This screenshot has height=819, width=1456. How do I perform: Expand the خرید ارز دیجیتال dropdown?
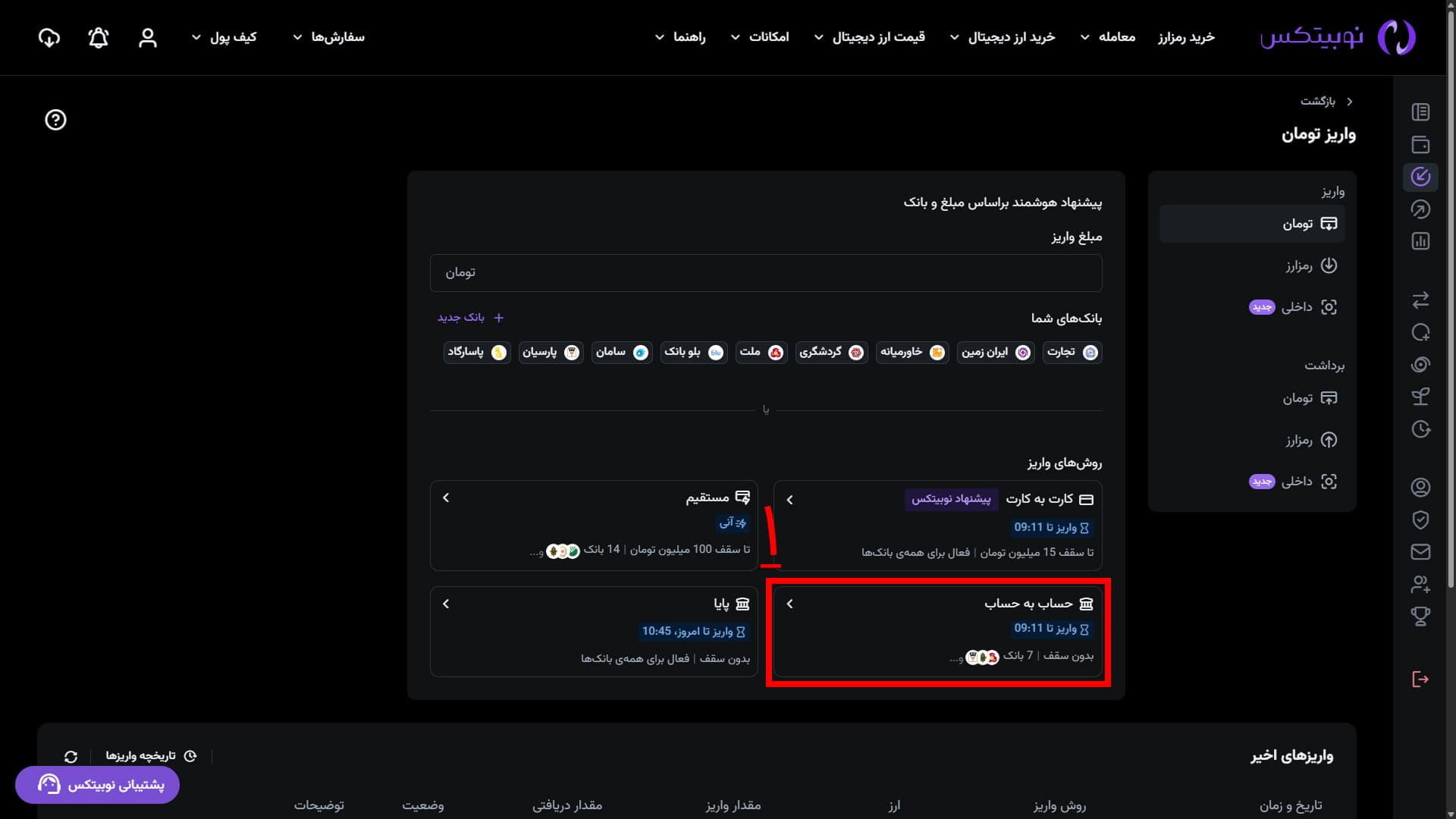point(1003,37)
